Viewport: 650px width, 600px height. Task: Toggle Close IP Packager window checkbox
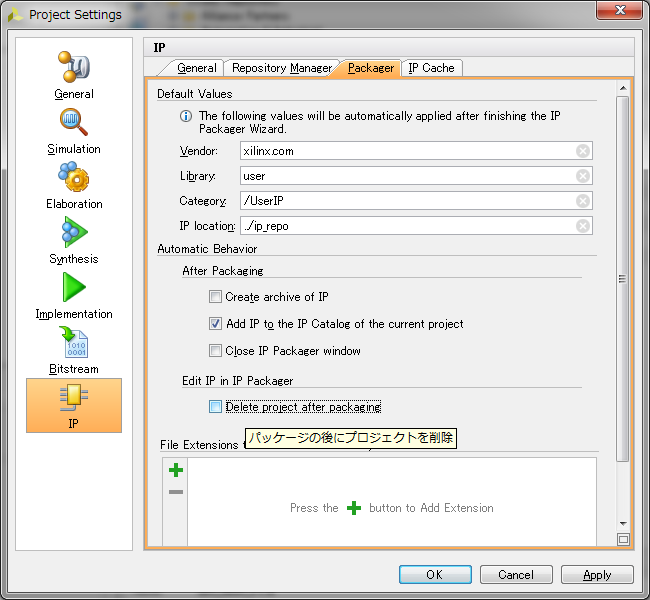(215, 351)
